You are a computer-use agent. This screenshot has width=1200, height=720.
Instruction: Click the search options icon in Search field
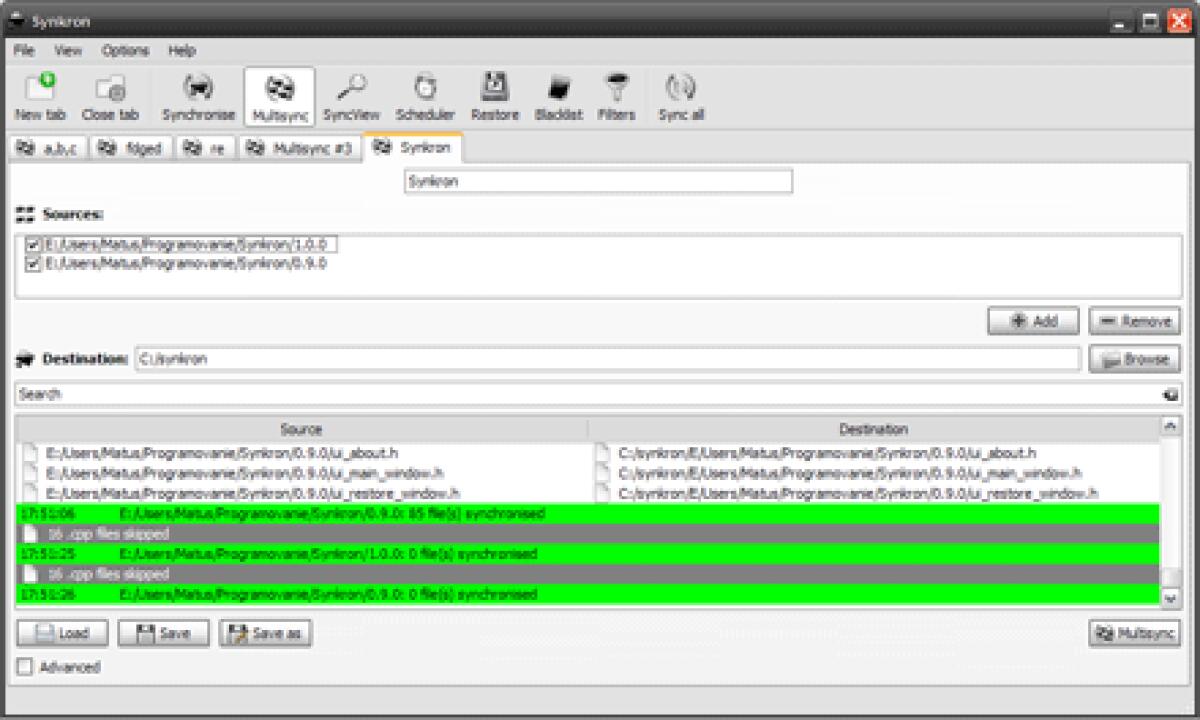tap(1171, 395)
